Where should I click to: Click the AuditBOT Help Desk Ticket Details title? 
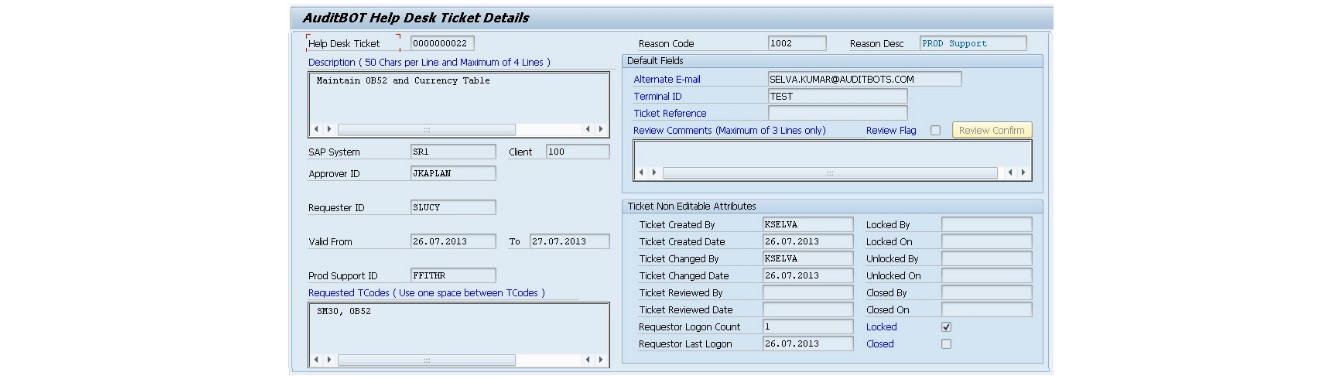(416, 18)
